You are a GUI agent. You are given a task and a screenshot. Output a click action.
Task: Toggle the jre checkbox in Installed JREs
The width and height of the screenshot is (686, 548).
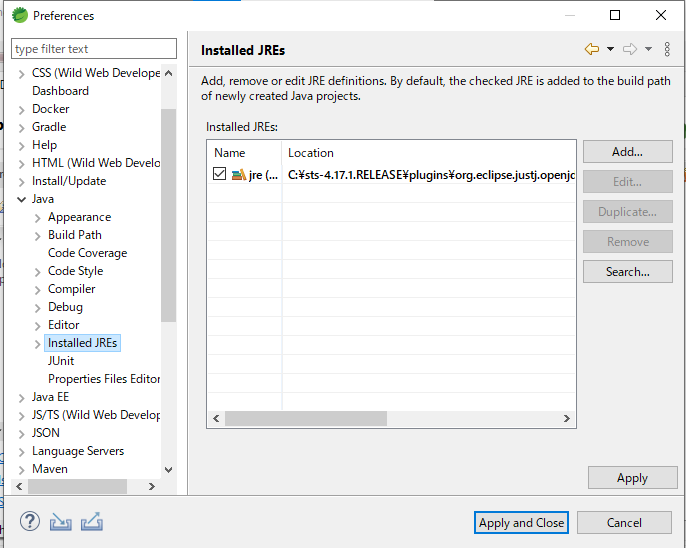(x=219, y=174)
